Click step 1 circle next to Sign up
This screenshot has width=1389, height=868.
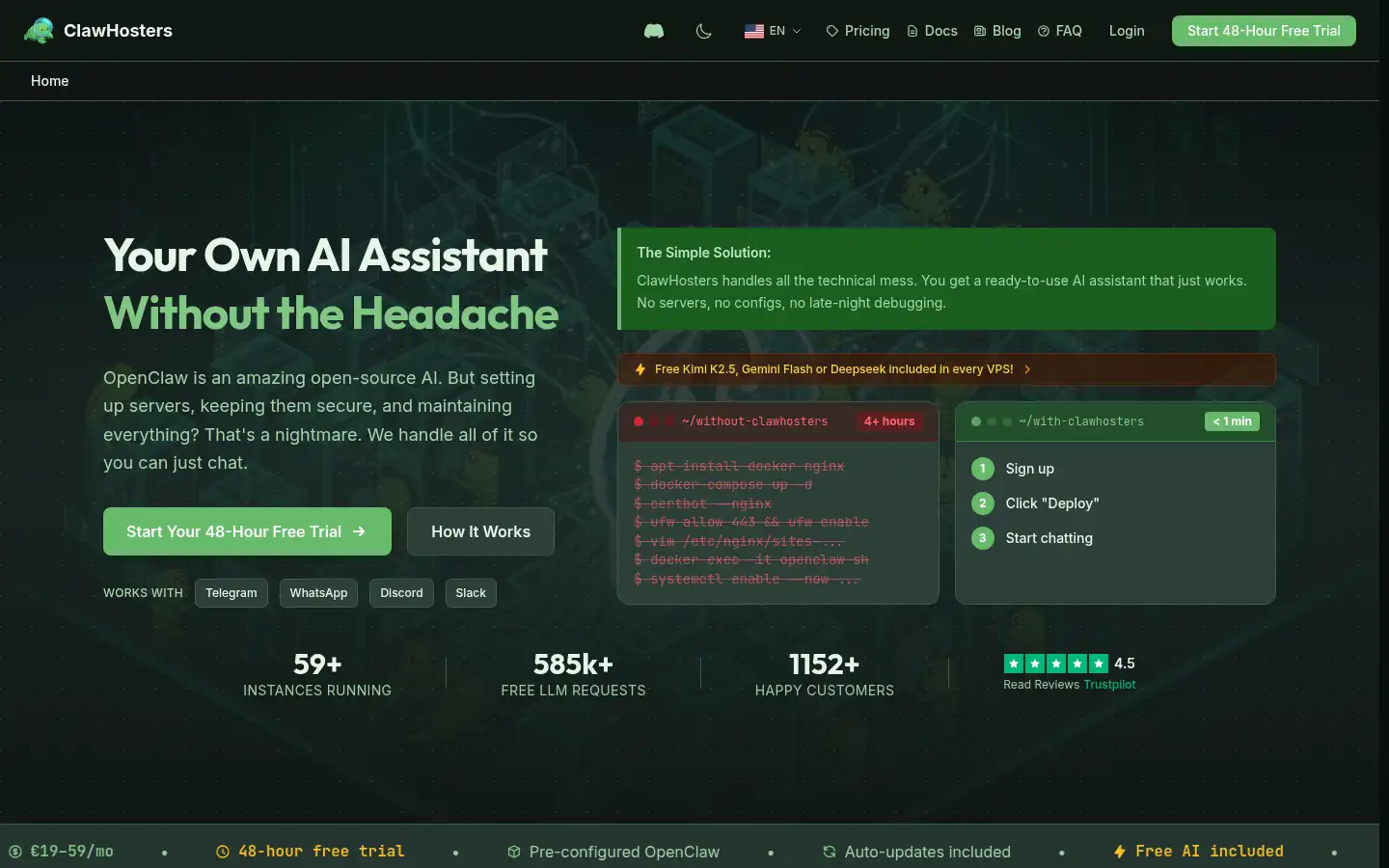point(982,469)
